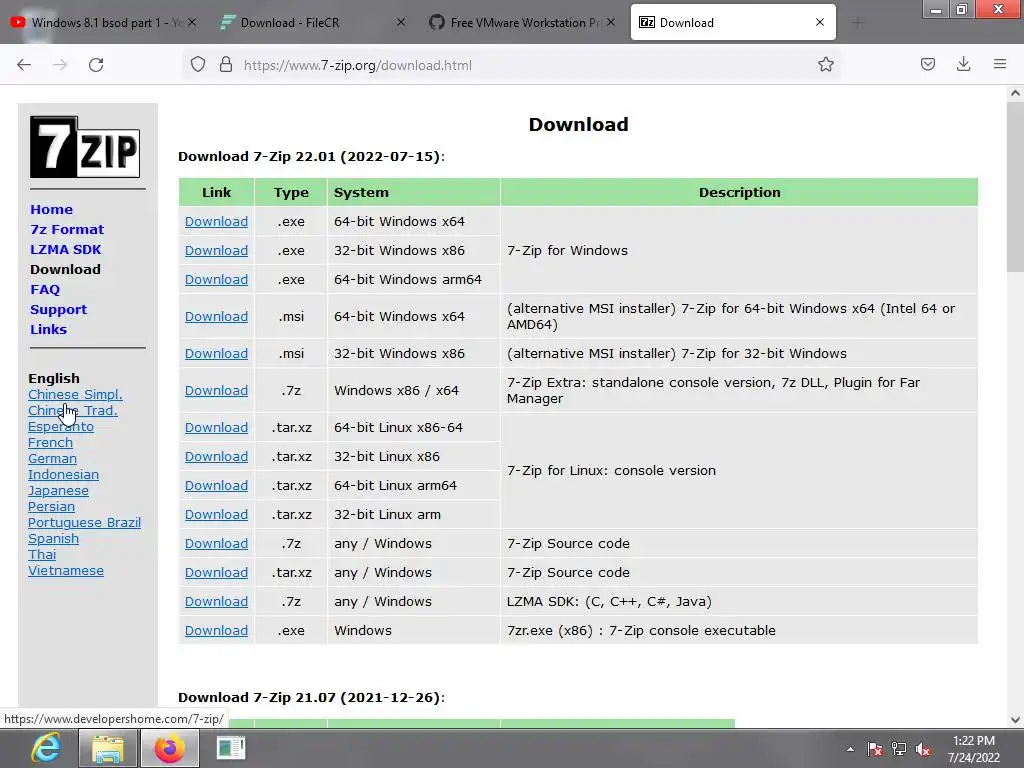Show hidden tray icons arrow
The width and height of the screenshot is (1024, 768).
(850, 749)
